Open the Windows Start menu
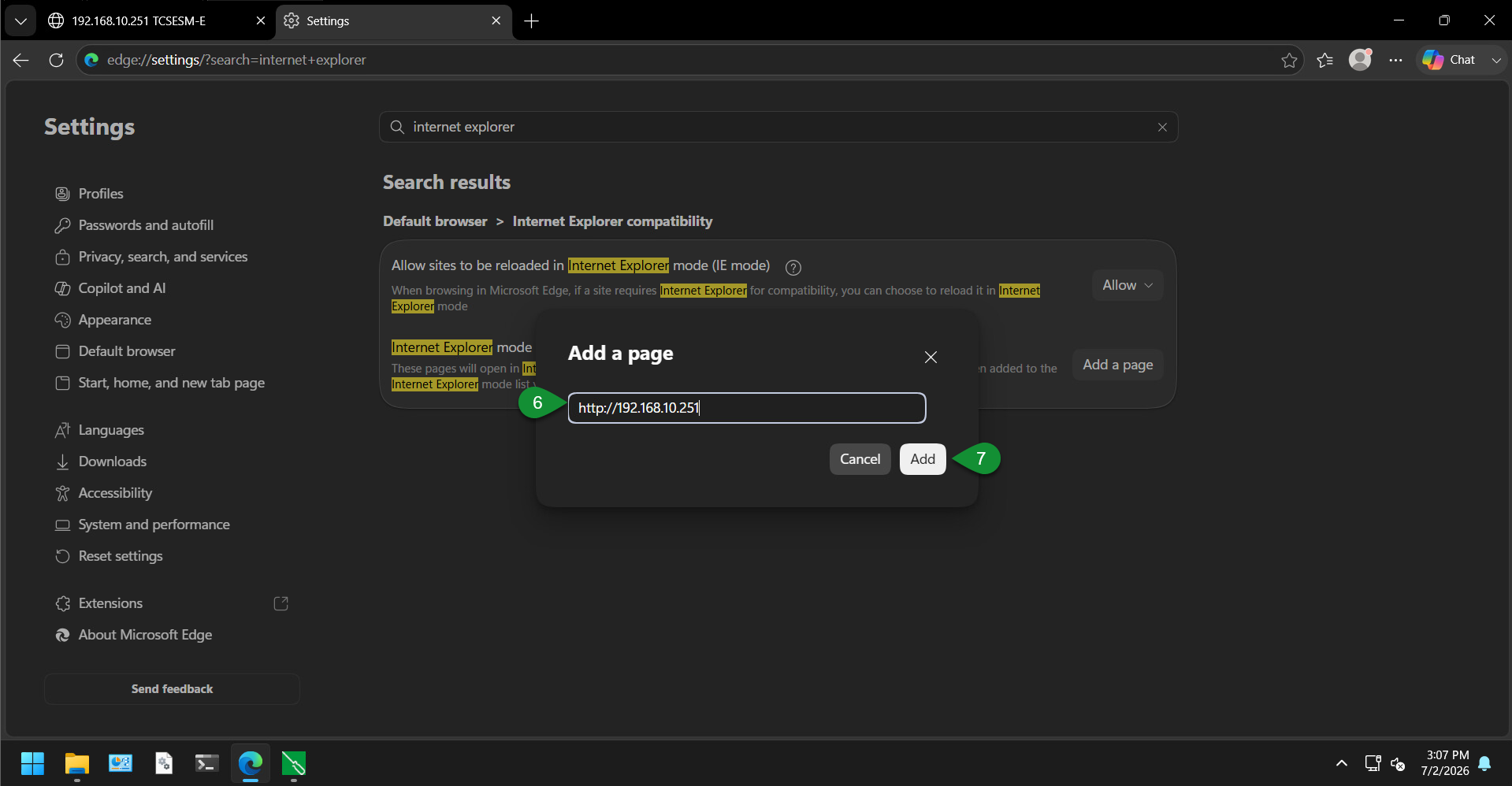This screenshot has width=1512, height=786. pyautogui.click(x=32, y=763)
